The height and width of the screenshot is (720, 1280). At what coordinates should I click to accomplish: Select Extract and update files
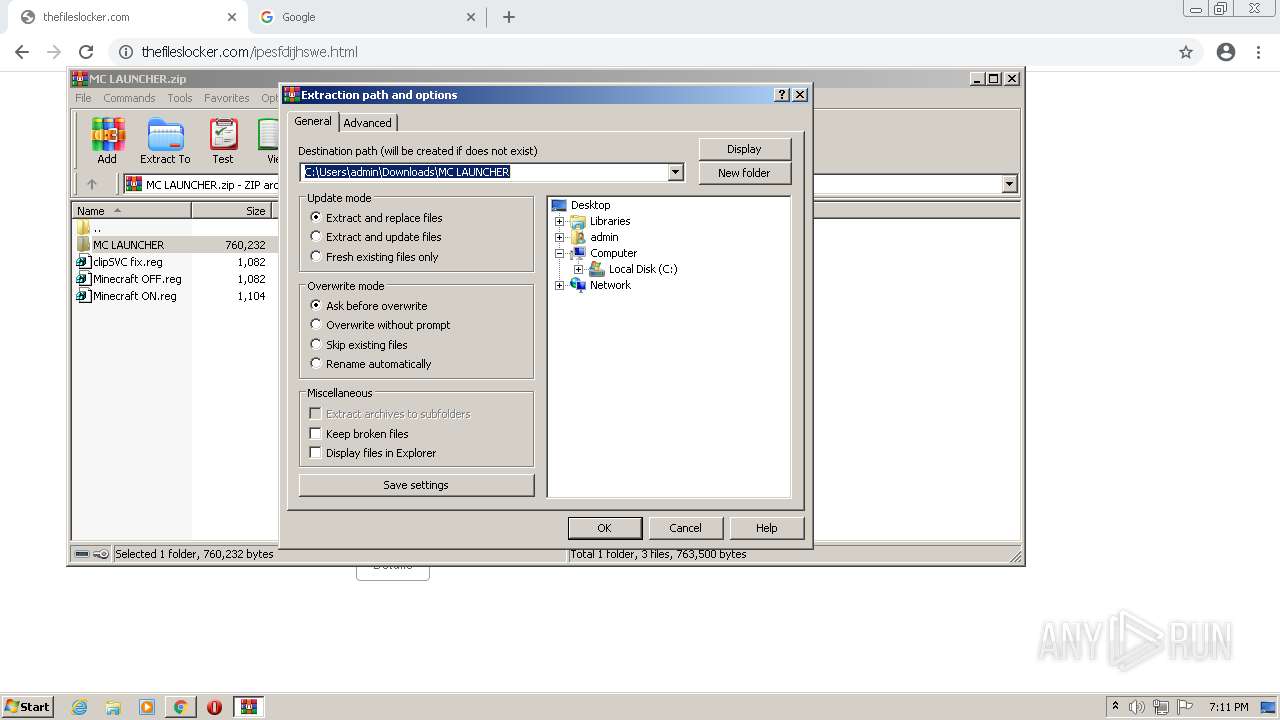pos(376,237)
